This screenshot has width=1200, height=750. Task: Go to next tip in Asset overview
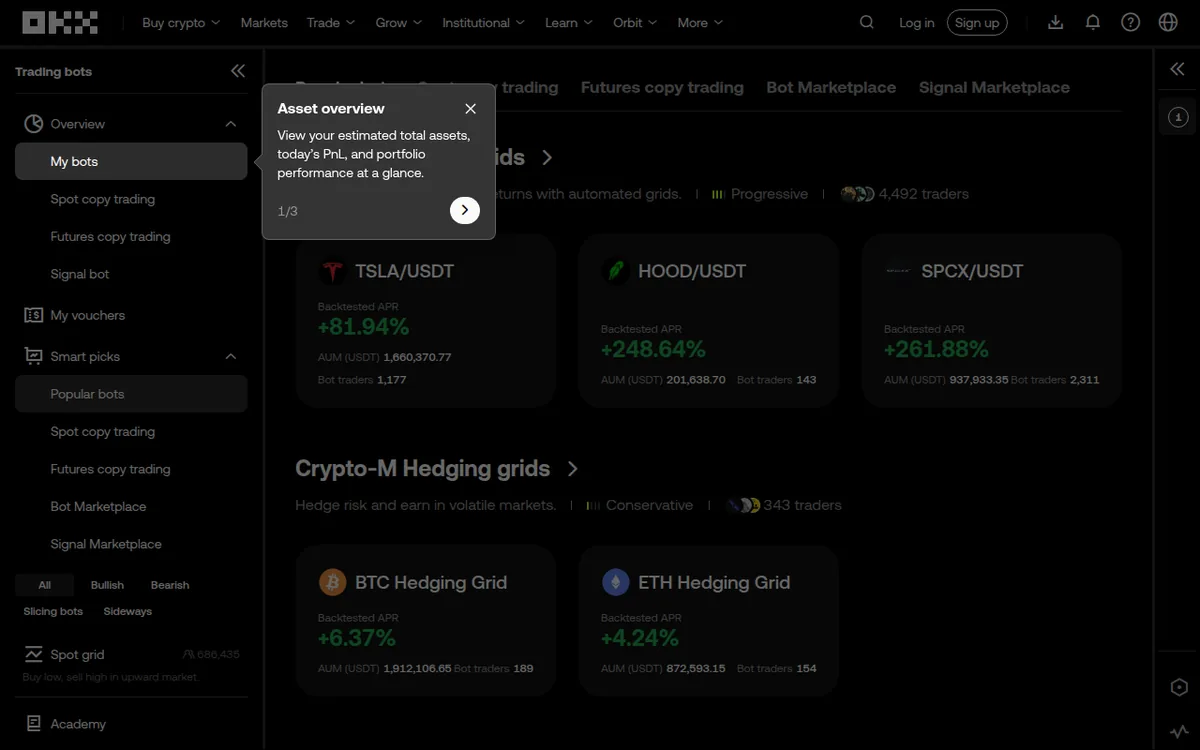click(465, 210)
